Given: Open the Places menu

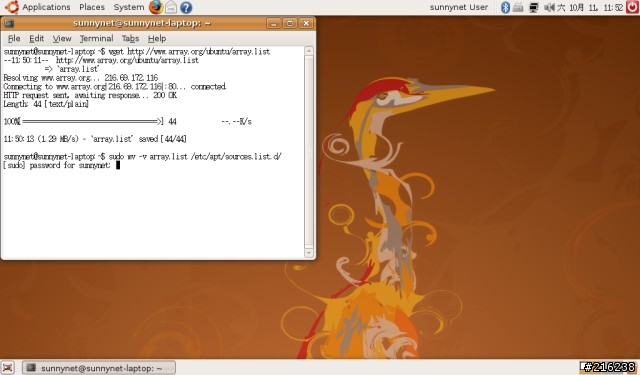Looking at the screenshot, I should tap(92, 7).
